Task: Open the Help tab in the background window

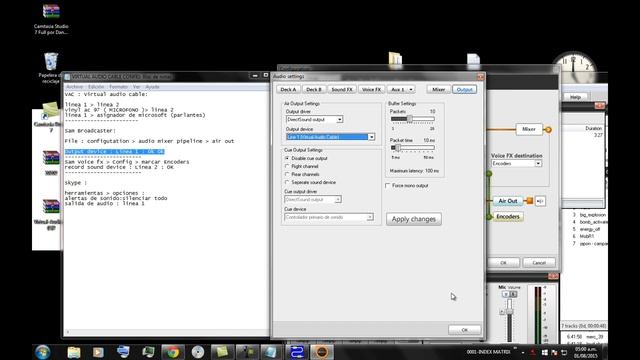Action: coord(576,97)
